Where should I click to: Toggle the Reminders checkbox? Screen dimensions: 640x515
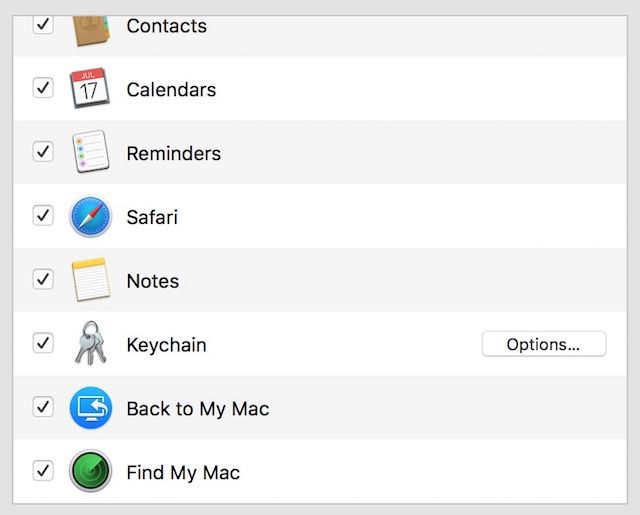pyautogui.click(x=43, y=152)
